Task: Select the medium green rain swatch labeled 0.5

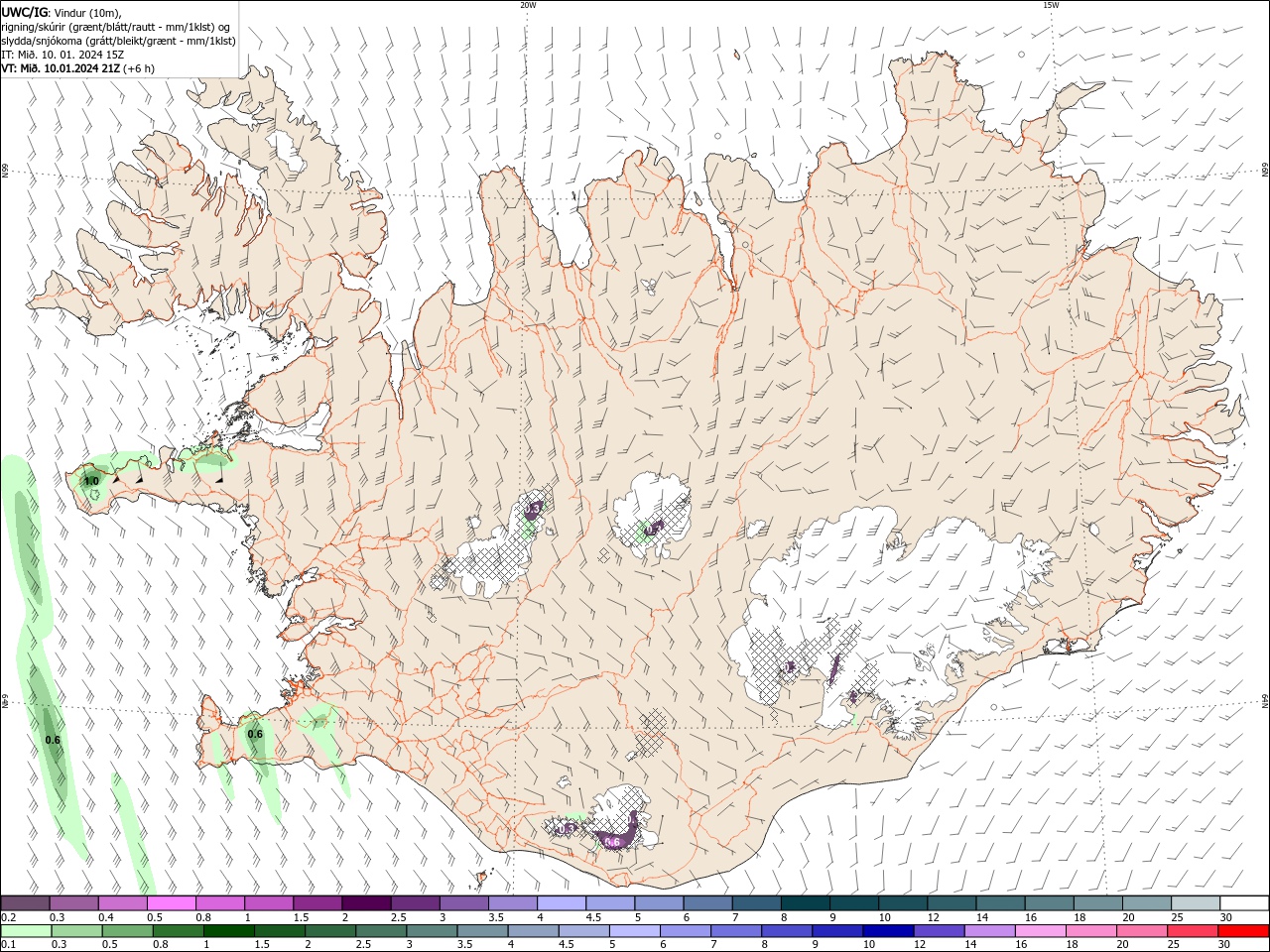Action: pyautogui.click(x=128, y=931)
